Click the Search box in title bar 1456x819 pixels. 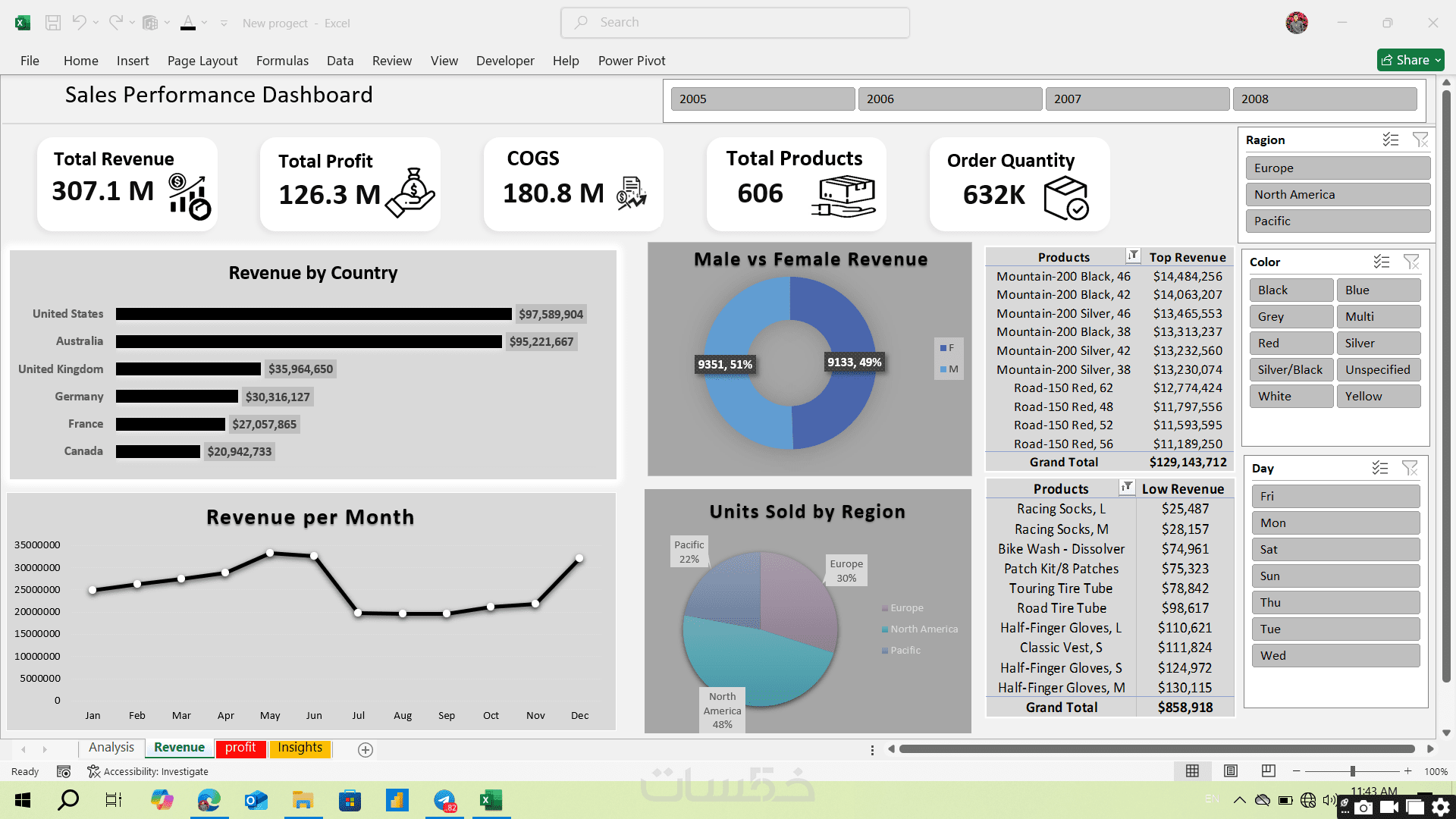735,23
